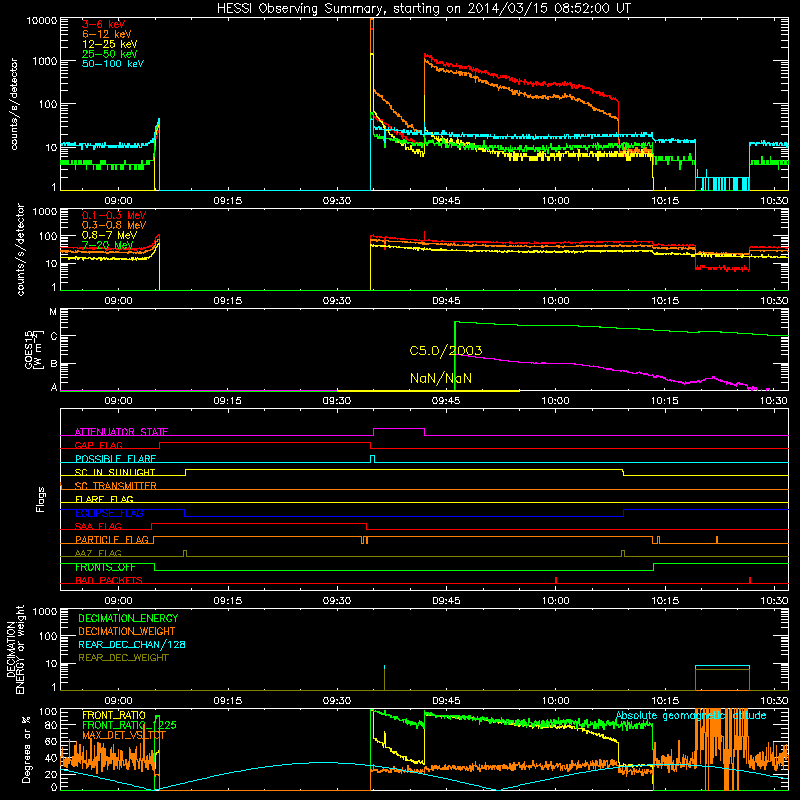Click the FRONT_RATIO legend label
This screenshot has width=800, height=800.
coord(114,715)
